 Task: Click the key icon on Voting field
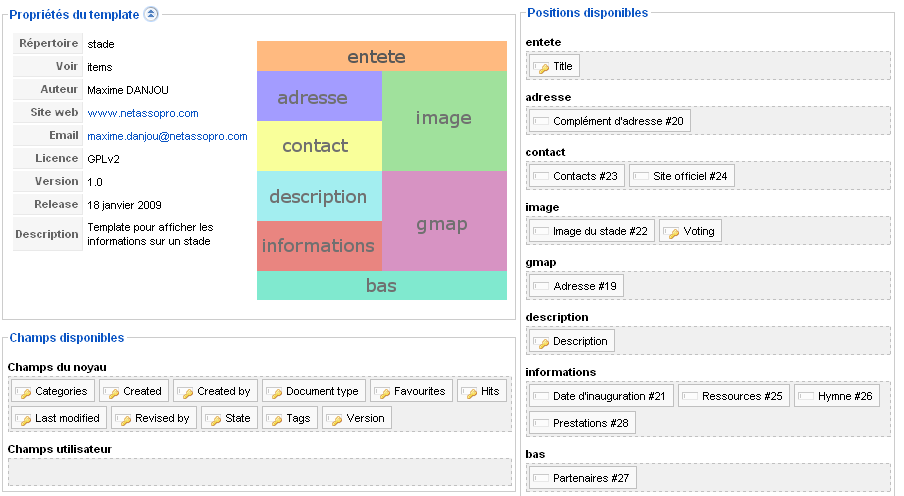[671, 232]
